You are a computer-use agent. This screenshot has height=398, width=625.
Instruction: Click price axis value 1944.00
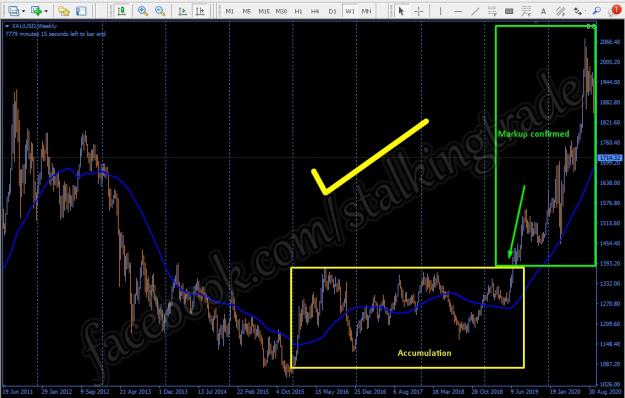click(610, 82)
